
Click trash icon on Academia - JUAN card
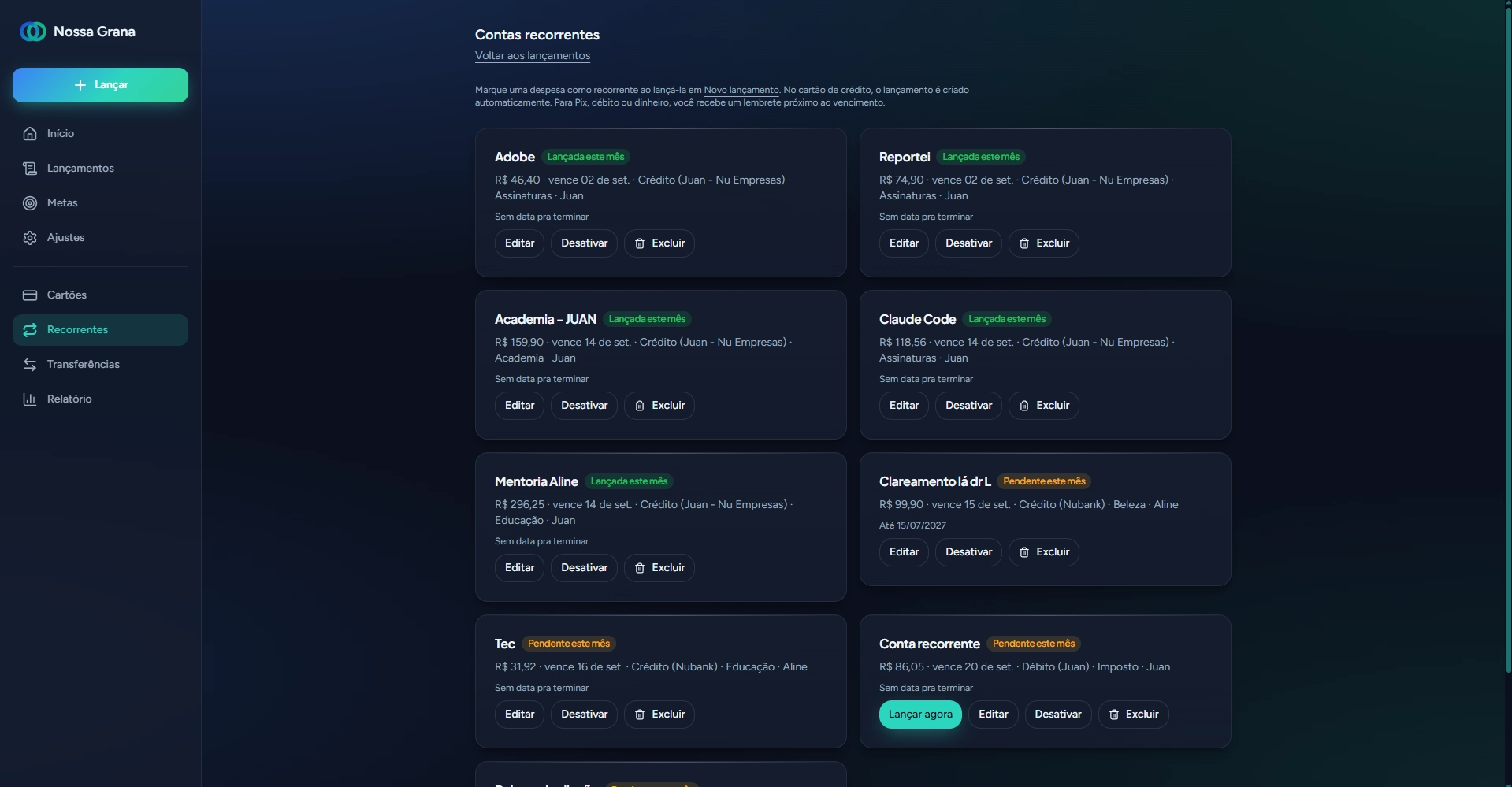click(x=640, y=406)
